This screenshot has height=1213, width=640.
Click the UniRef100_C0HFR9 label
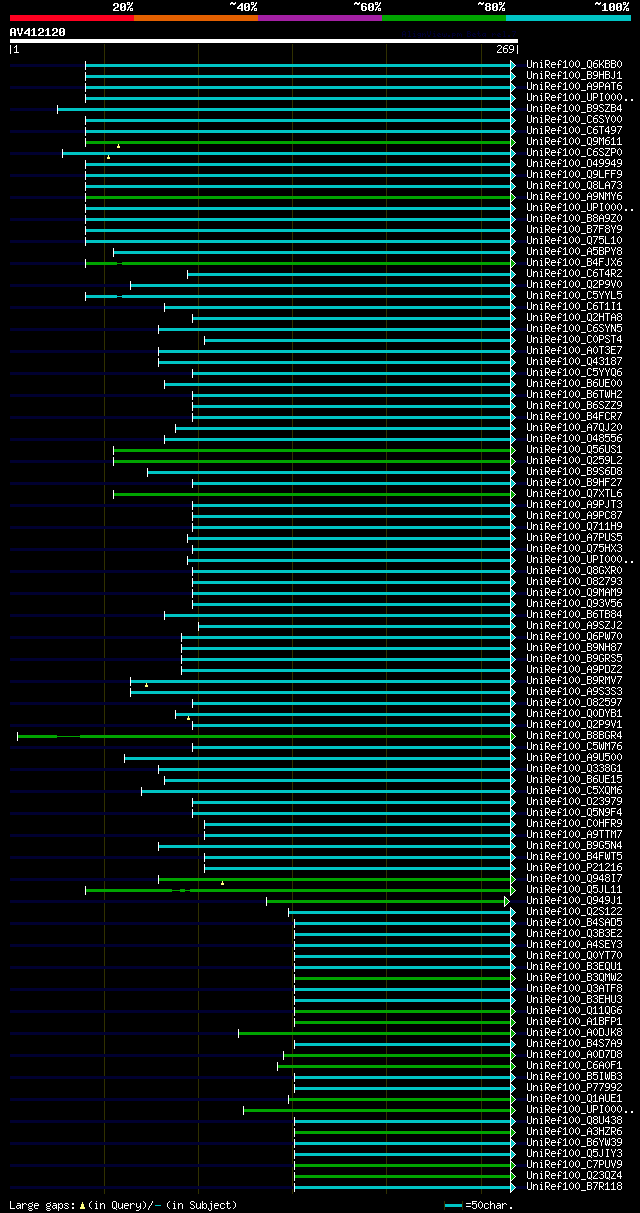(x=574, y=823)
